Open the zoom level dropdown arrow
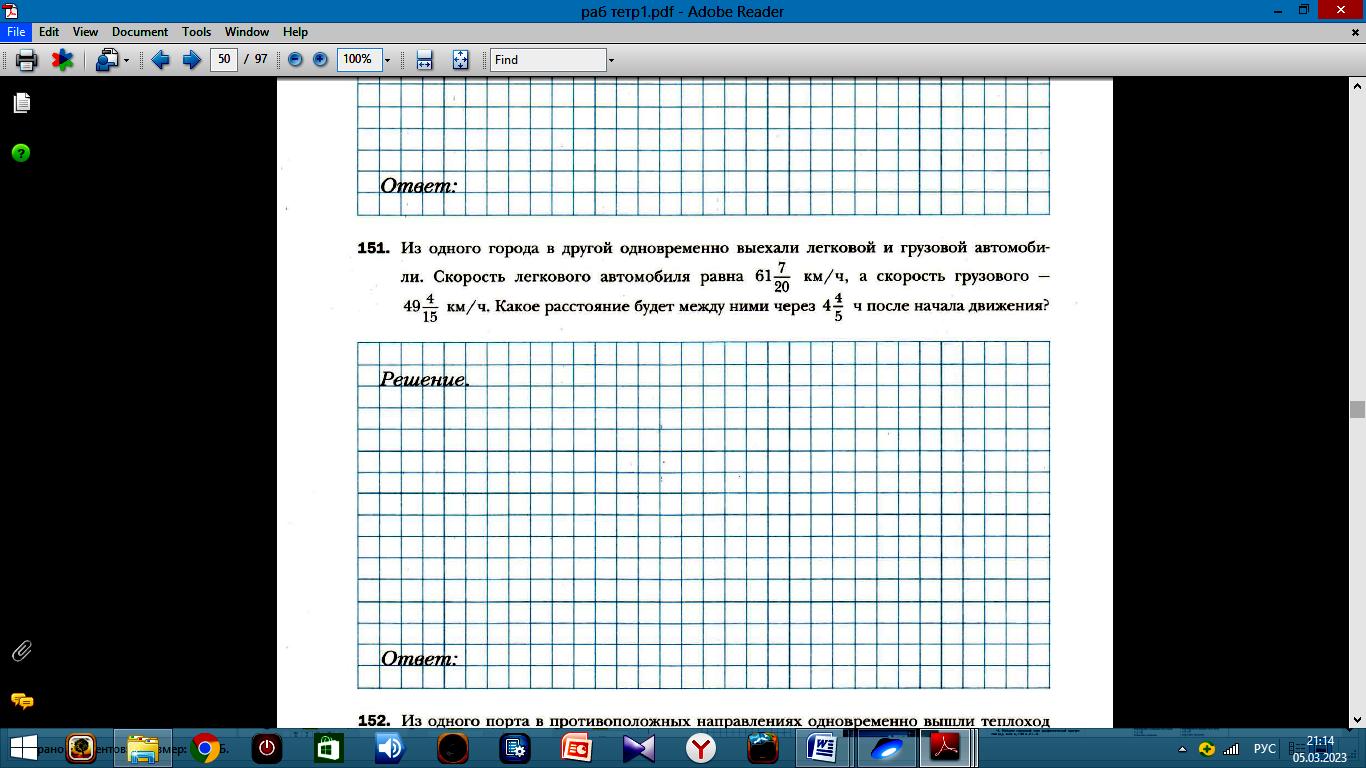The width and height of the screenshot is (1366, 768). 387,60
